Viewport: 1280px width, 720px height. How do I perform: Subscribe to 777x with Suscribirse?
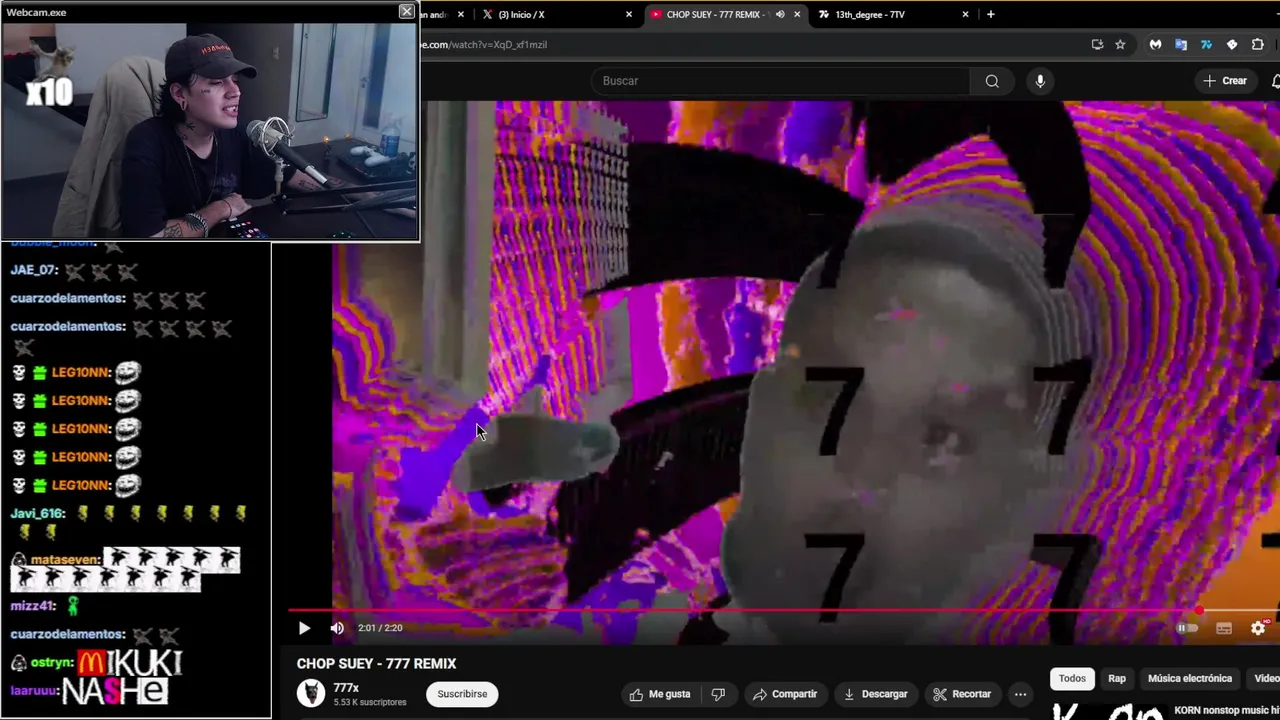[x=462, y=694]
